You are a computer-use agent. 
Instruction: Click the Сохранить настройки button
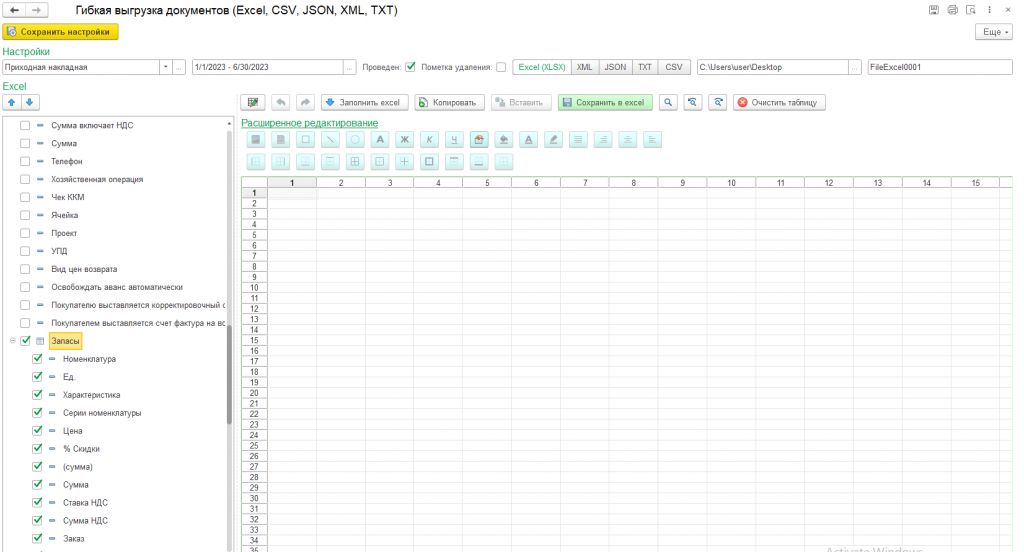pyautogui.click(x=60, y=31)
